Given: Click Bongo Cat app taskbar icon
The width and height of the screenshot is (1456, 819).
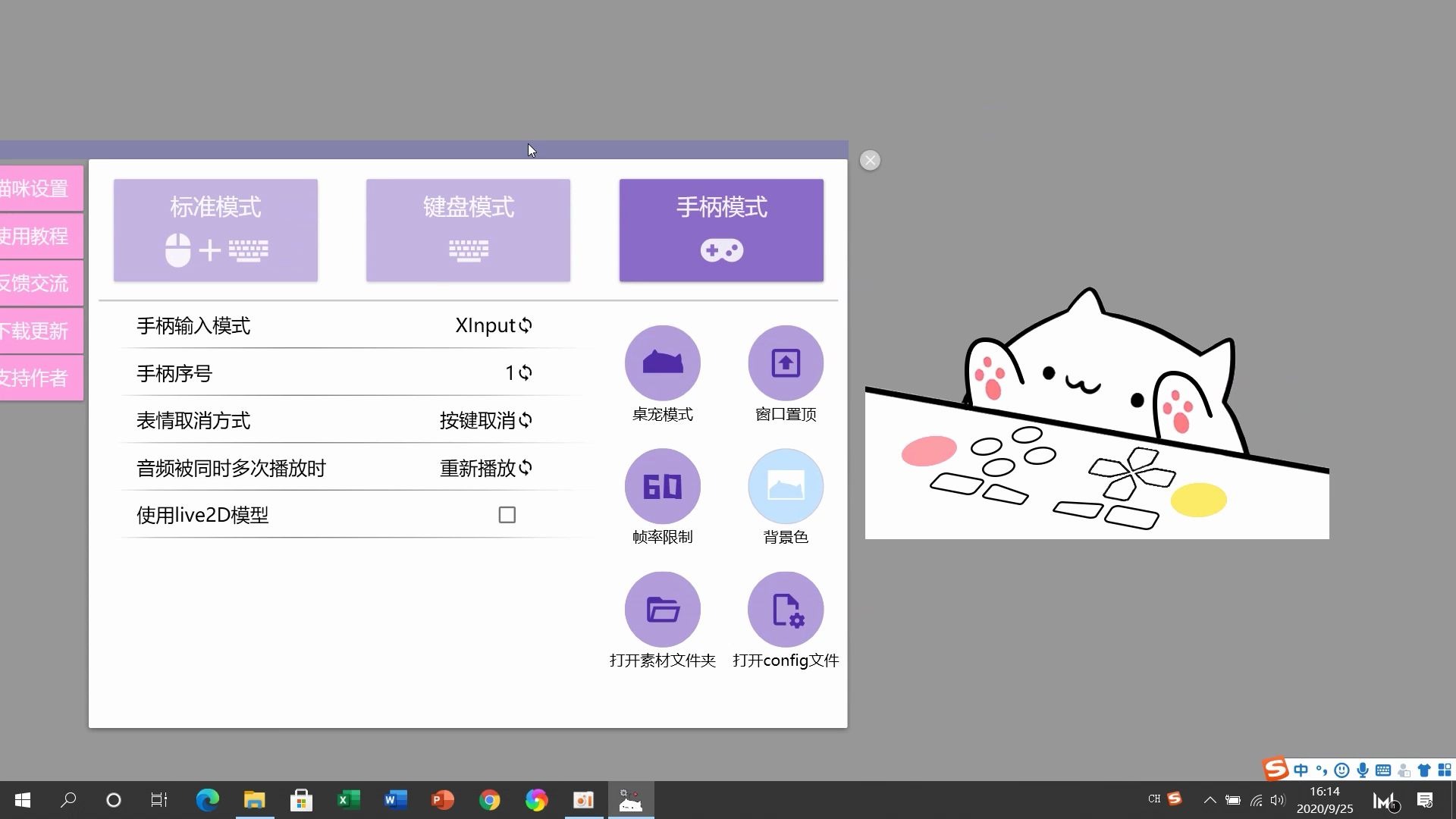Looking at the screenshot, I should coord(630,800).
